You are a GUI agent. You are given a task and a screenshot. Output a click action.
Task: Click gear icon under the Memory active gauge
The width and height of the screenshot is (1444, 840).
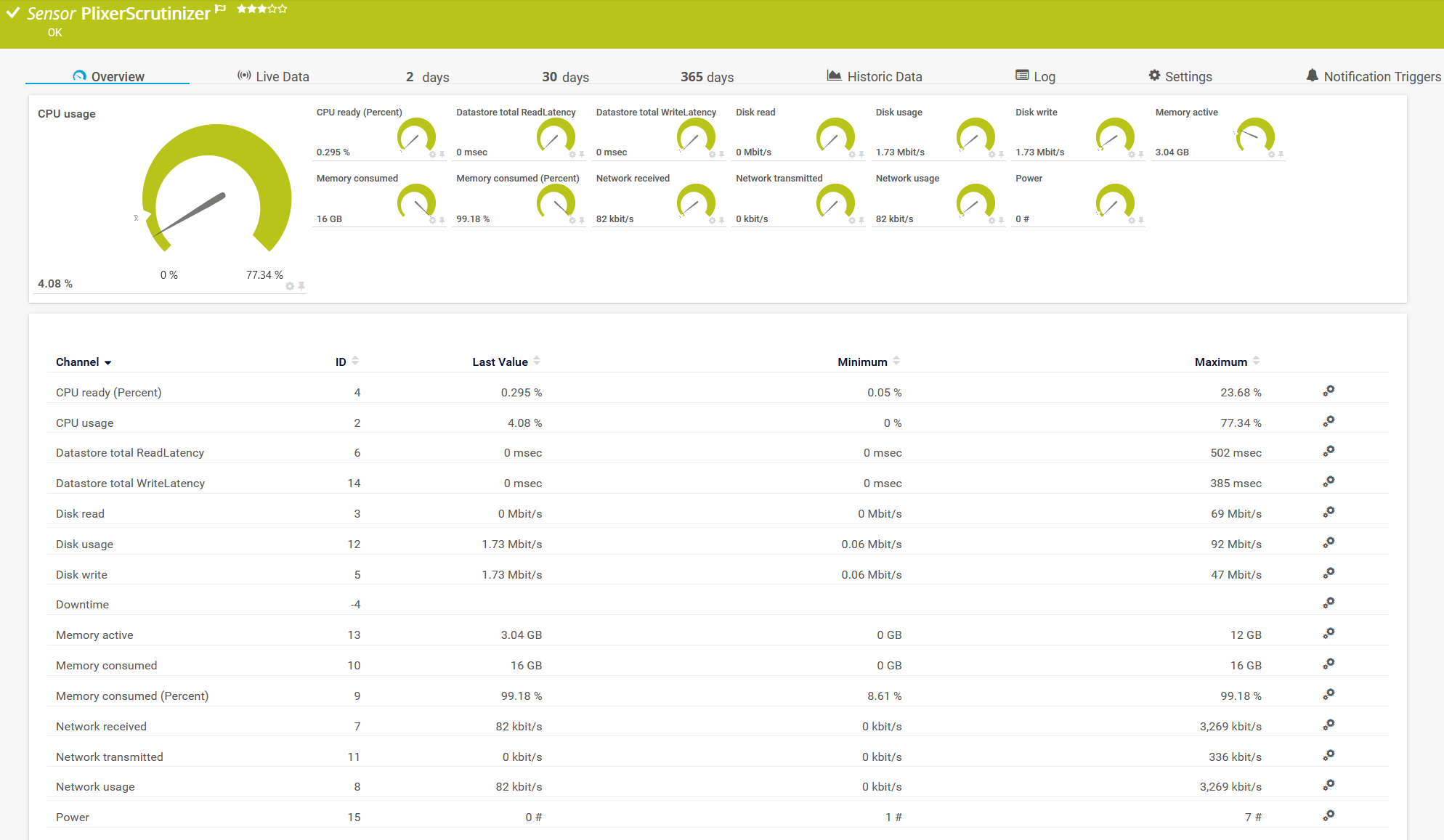[x=1271, y=155]
